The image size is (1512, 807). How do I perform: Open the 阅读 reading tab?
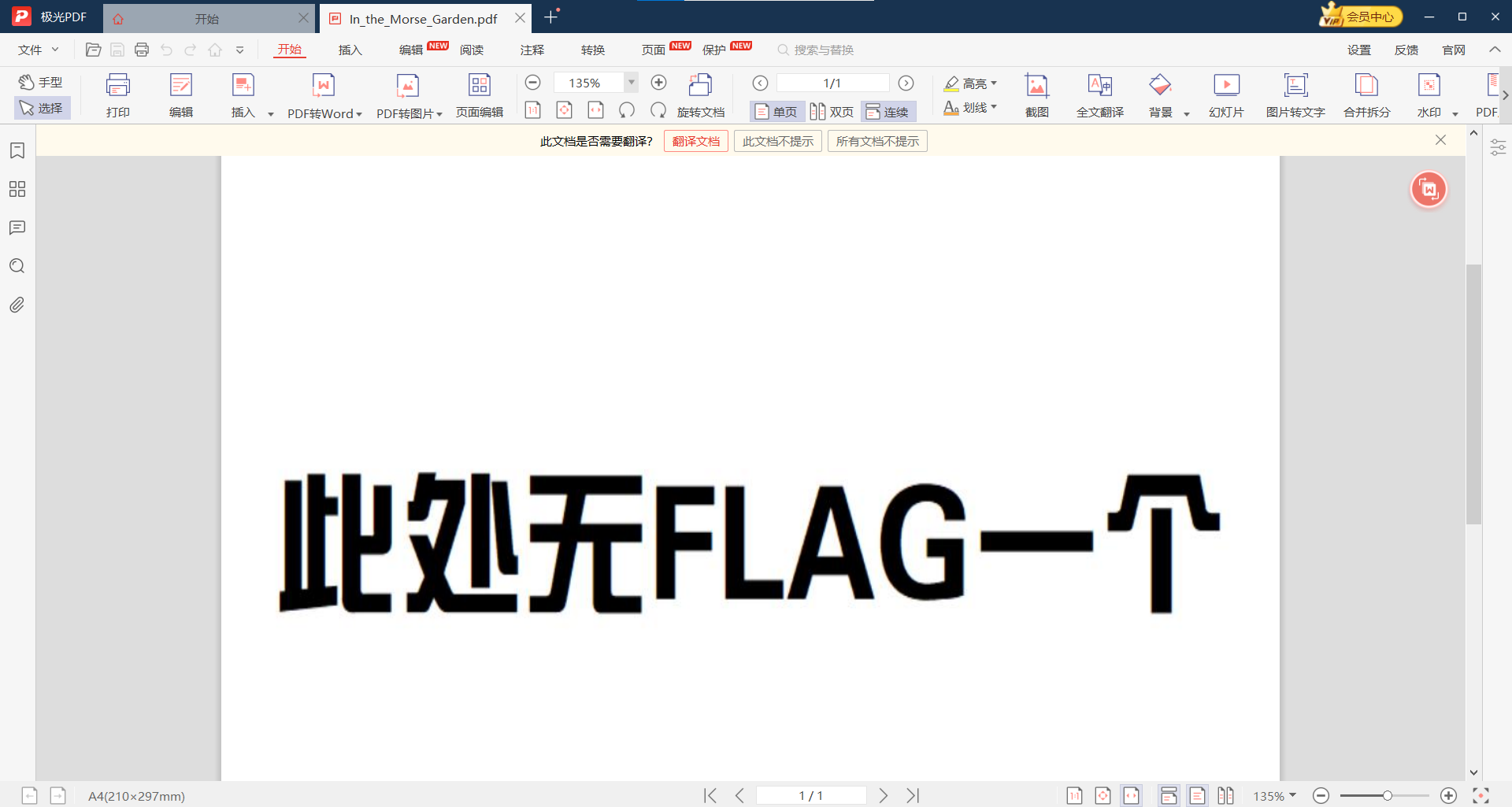pos(472,50)
